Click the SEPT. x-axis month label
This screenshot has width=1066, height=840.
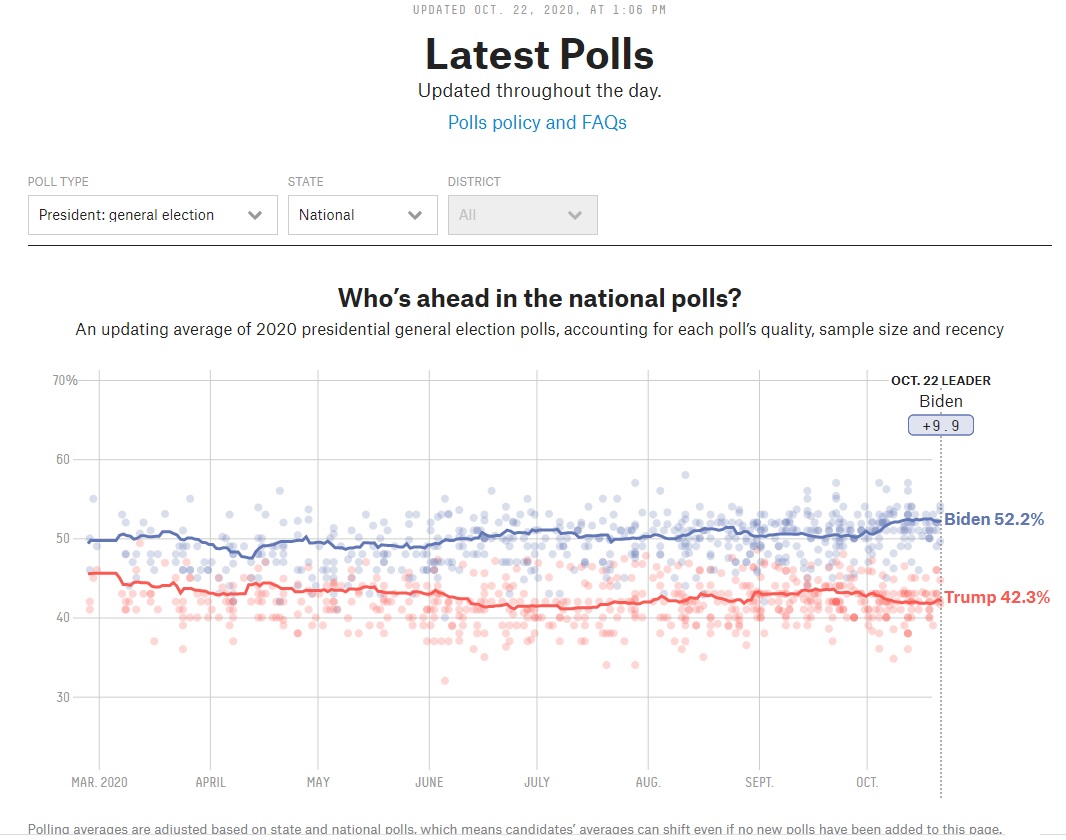click(759, 782)
